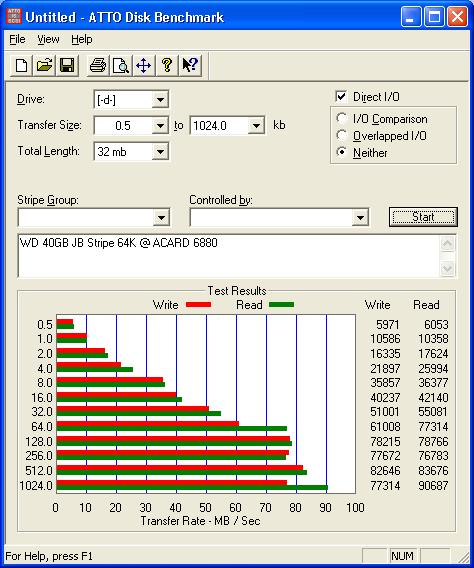The height and width of the screenshot is (568, 474).
Task: Open the Total Length 32 mb dropdown
Action: tap(160, 151)
